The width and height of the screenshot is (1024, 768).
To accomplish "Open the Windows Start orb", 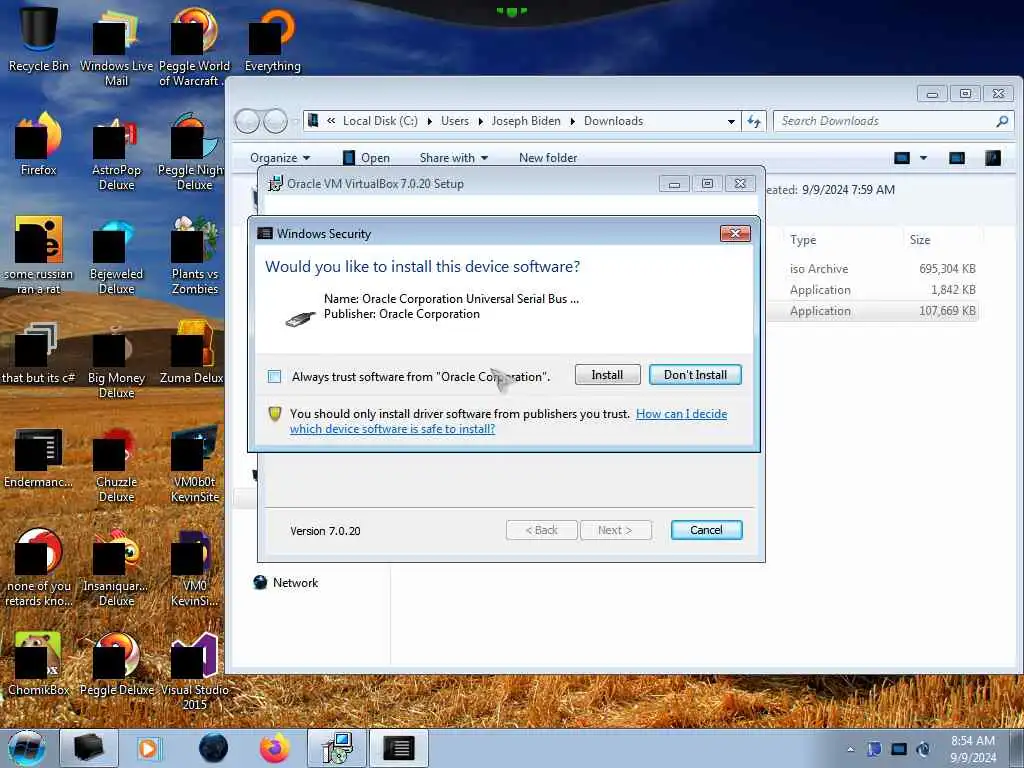I will [26, 748].
